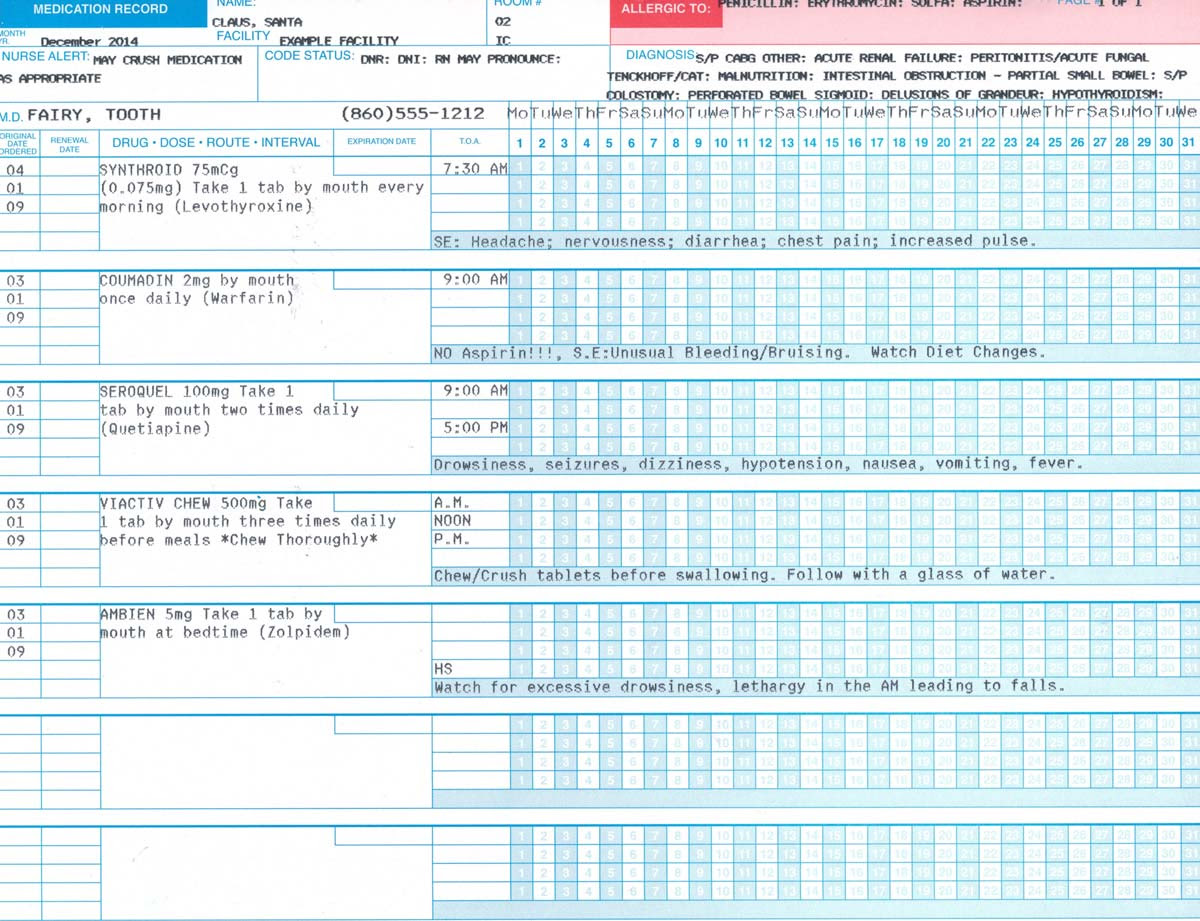1200x921 pixels.
Task: Select the EXPIRATION DATE column header
Action: (382, 142)
